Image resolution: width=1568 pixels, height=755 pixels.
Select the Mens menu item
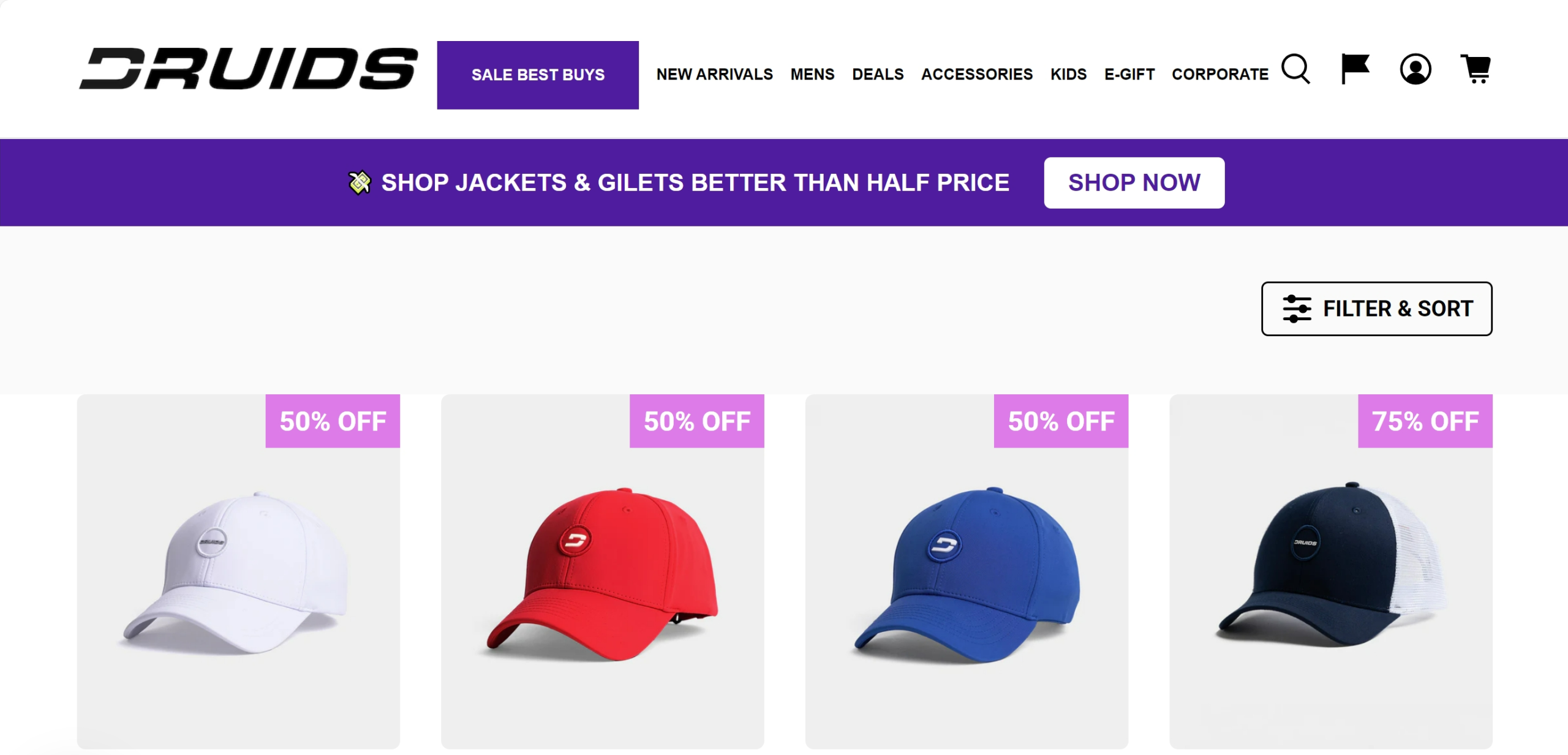[812, 75]
